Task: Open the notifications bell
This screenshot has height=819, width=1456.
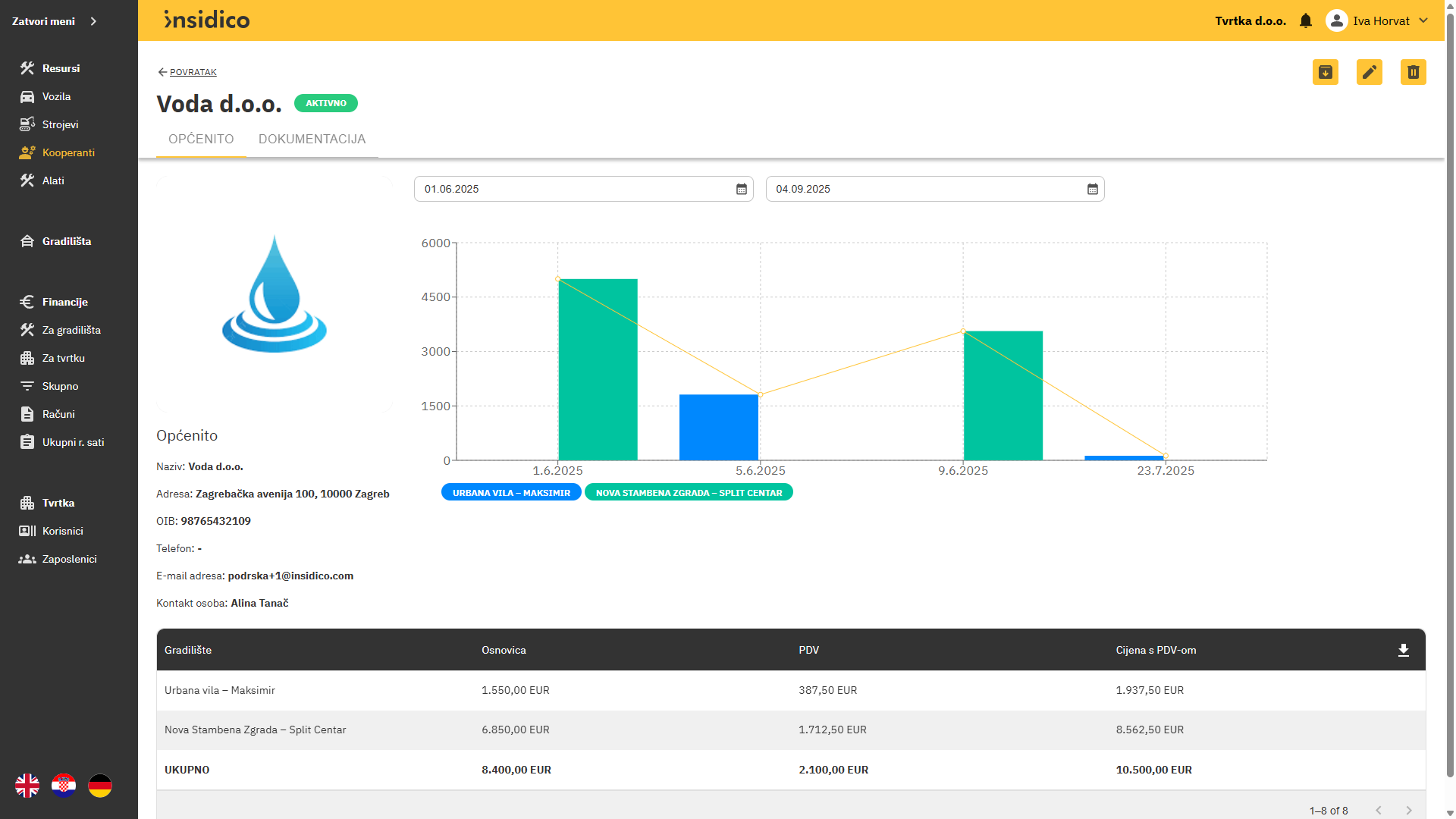Action: click(x=1306, y=21)
